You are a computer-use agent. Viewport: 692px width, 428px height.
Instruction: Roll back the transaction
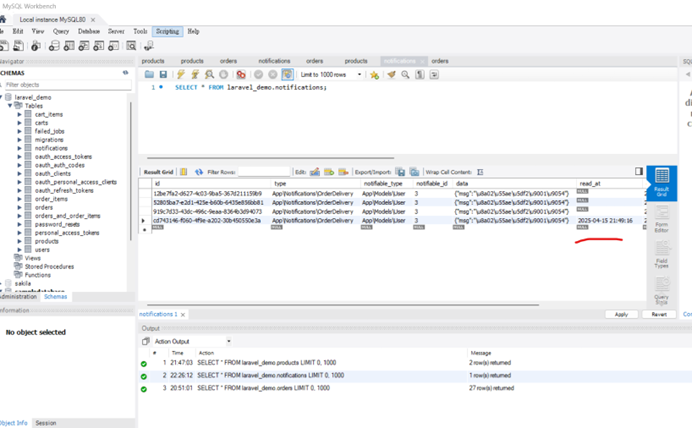[273, 75]
